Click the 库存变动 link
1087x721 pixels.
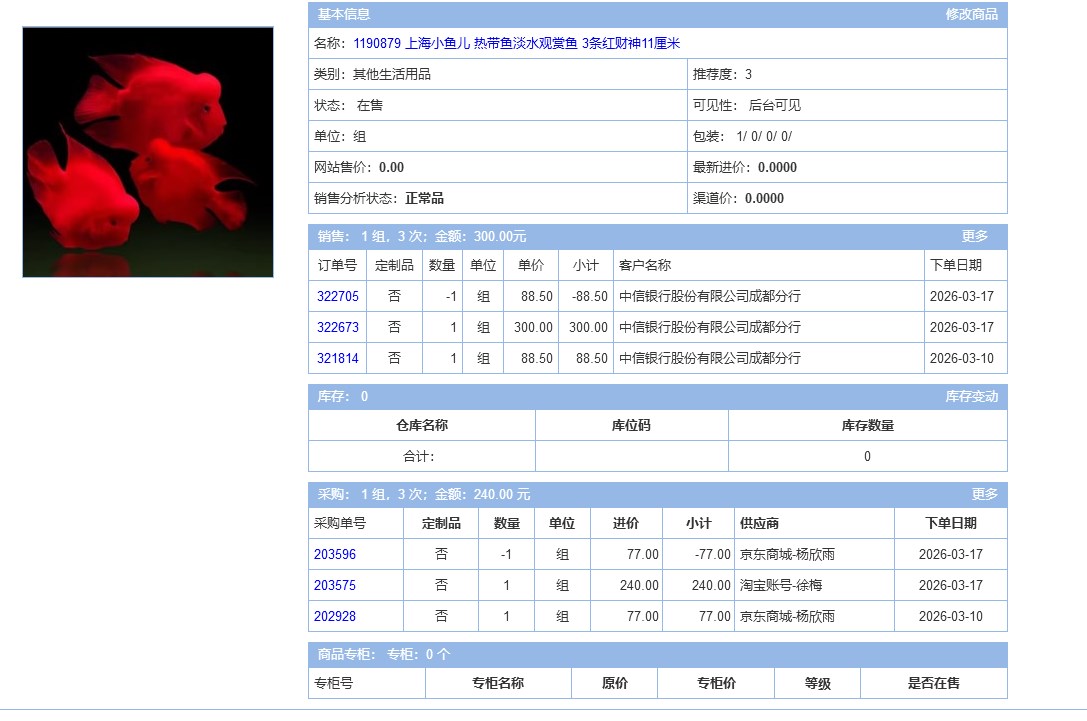click(x=971, y=397)
